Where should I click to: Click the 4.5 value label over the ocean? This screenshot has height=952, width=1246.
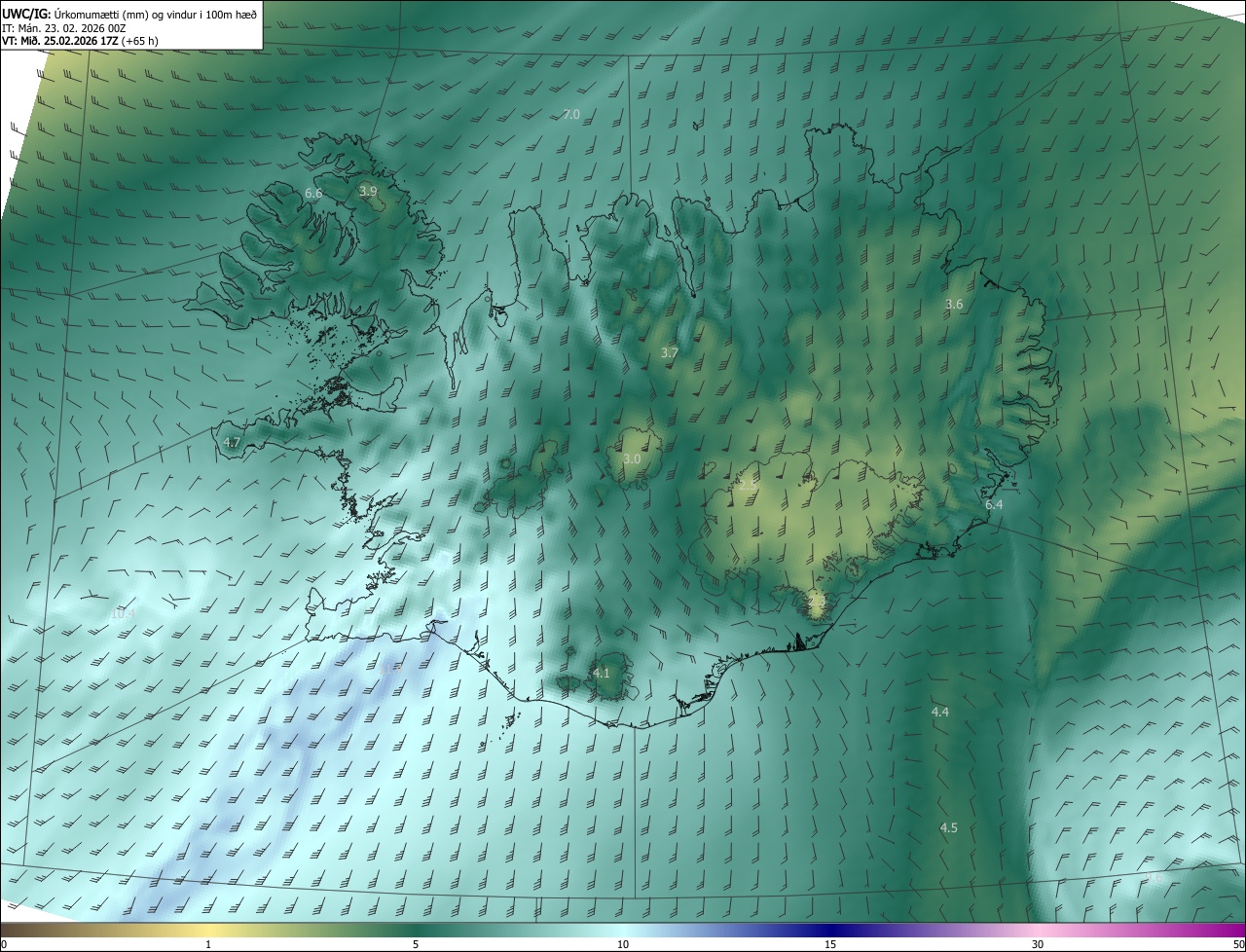[x=949, y=828]
